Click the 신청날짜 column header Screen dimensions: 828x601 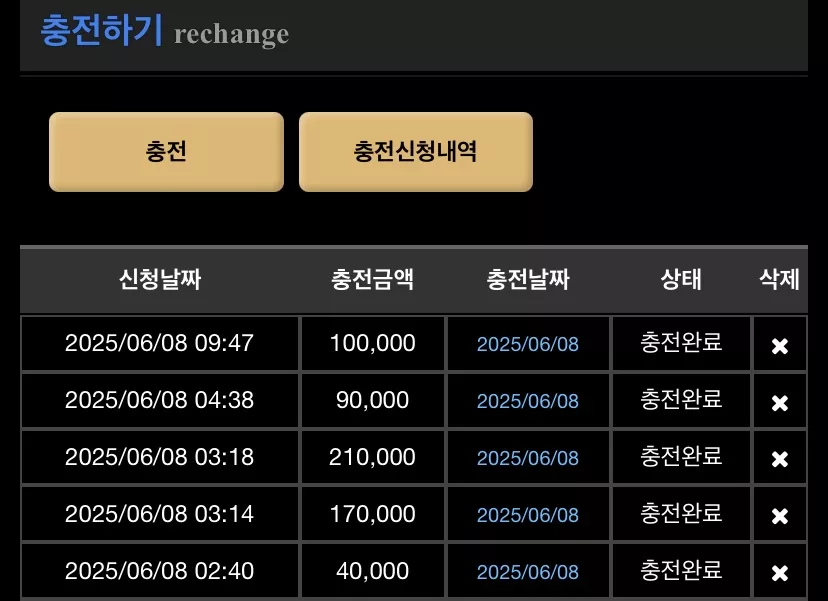pyautogui.click(x=160, y=279)
